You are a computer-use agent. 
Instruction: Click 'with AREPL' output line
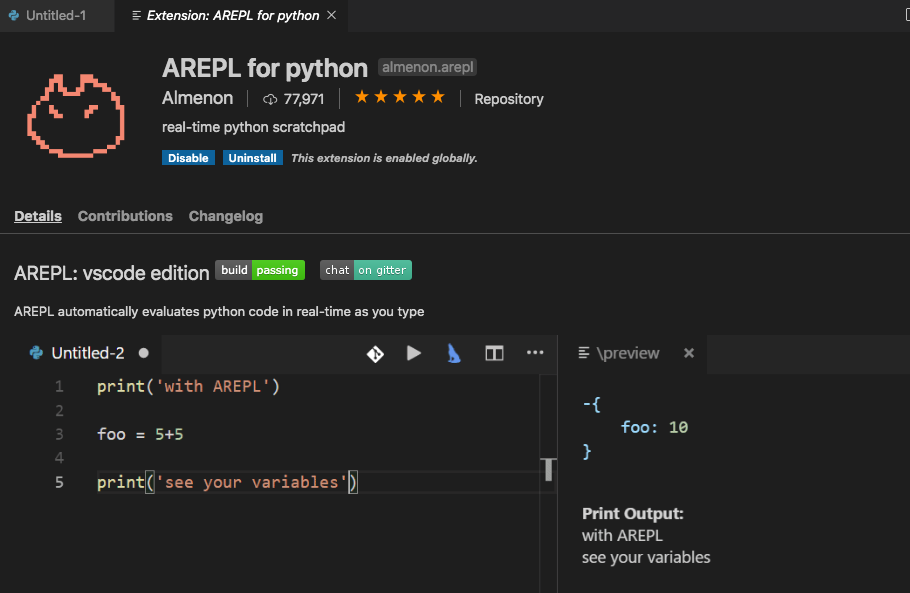point(622,536)
